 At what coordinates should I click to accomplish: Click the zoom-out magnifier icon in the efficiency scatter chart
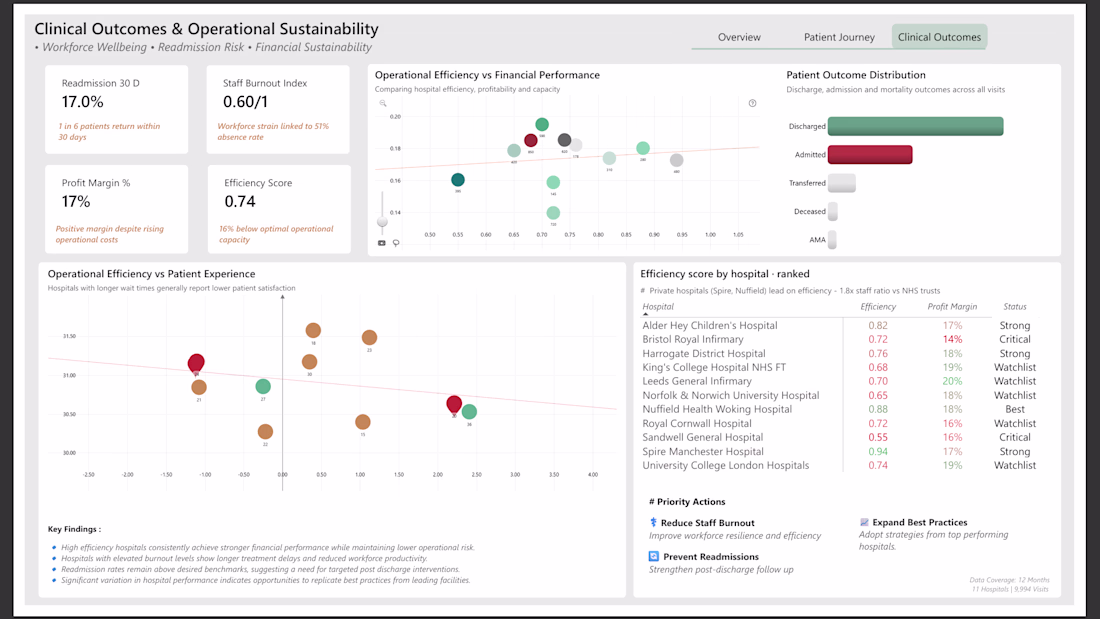[x=383, y=103]
